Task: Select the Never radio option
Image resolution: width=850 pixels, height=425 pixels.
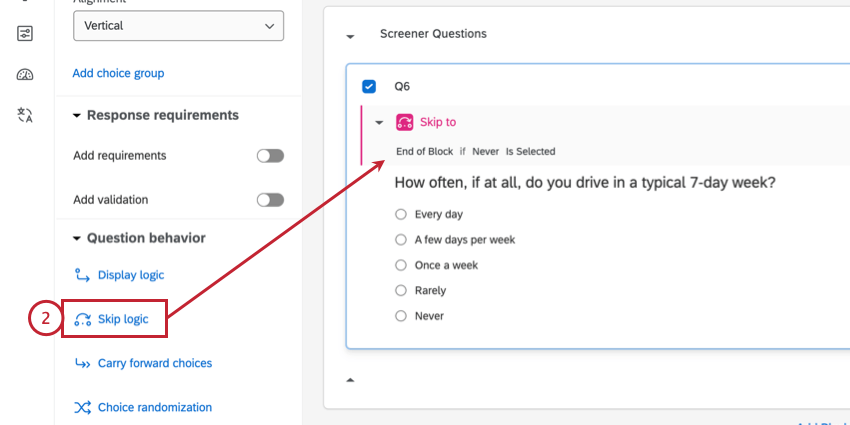Action: [401, 316]
